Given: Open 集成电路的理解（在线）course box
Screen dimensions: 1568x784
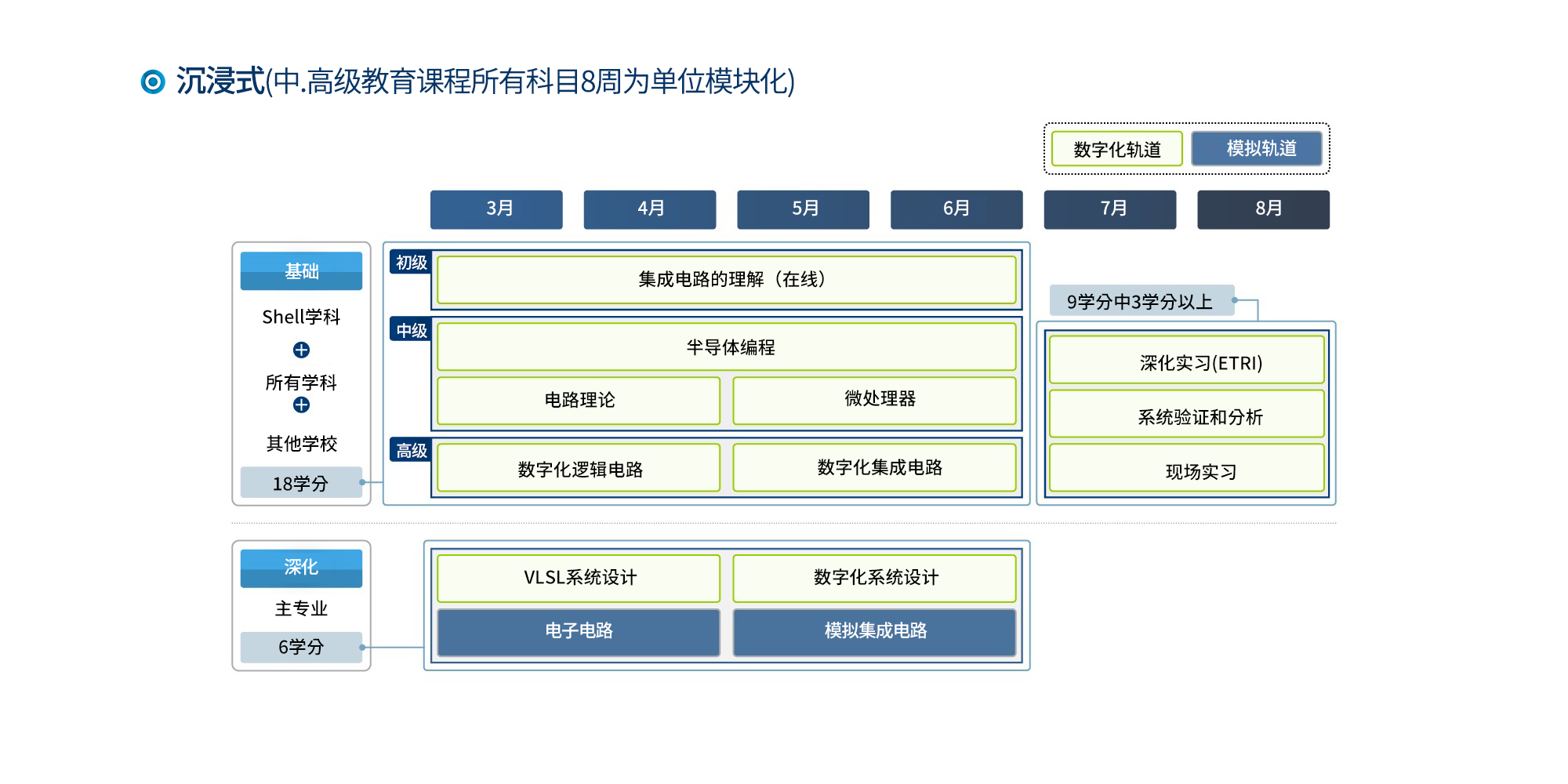Looking at the screenshot, I should [x=727, y=280].
